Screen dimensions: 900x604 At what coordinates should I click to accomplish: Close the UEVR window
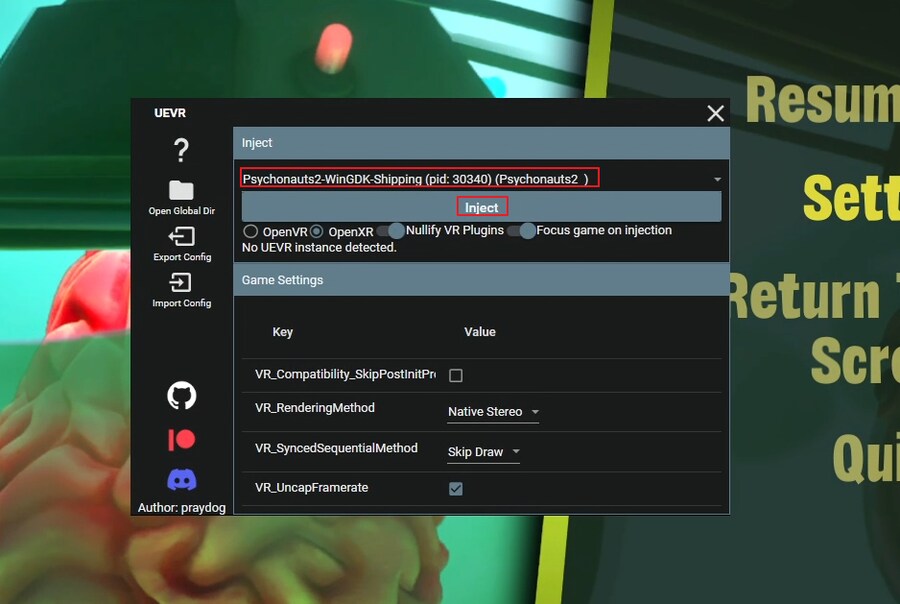[x=715, y=114]
